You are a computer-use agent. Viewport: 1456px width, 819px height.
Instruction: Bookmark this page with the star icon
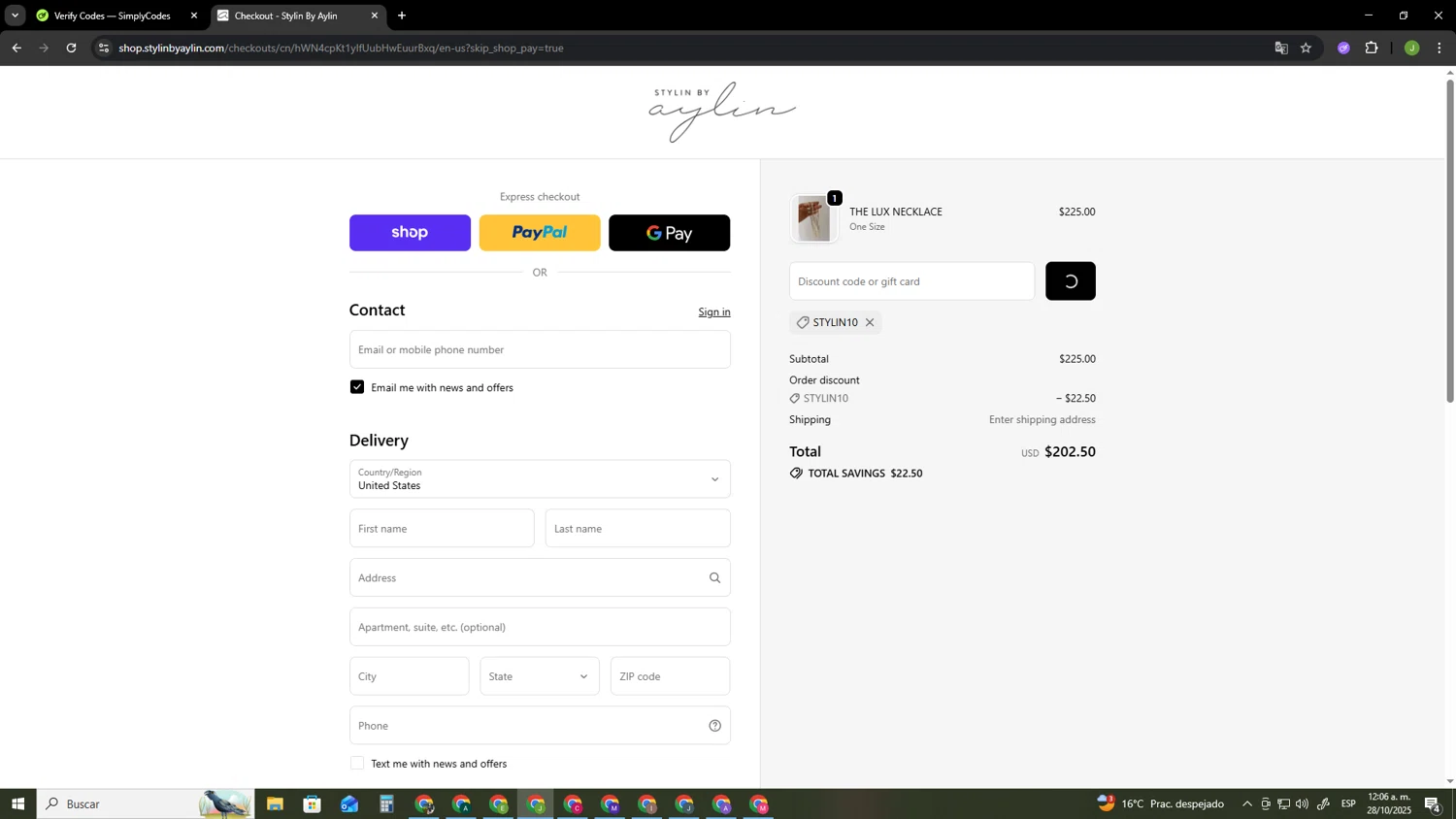point(1307,48)
